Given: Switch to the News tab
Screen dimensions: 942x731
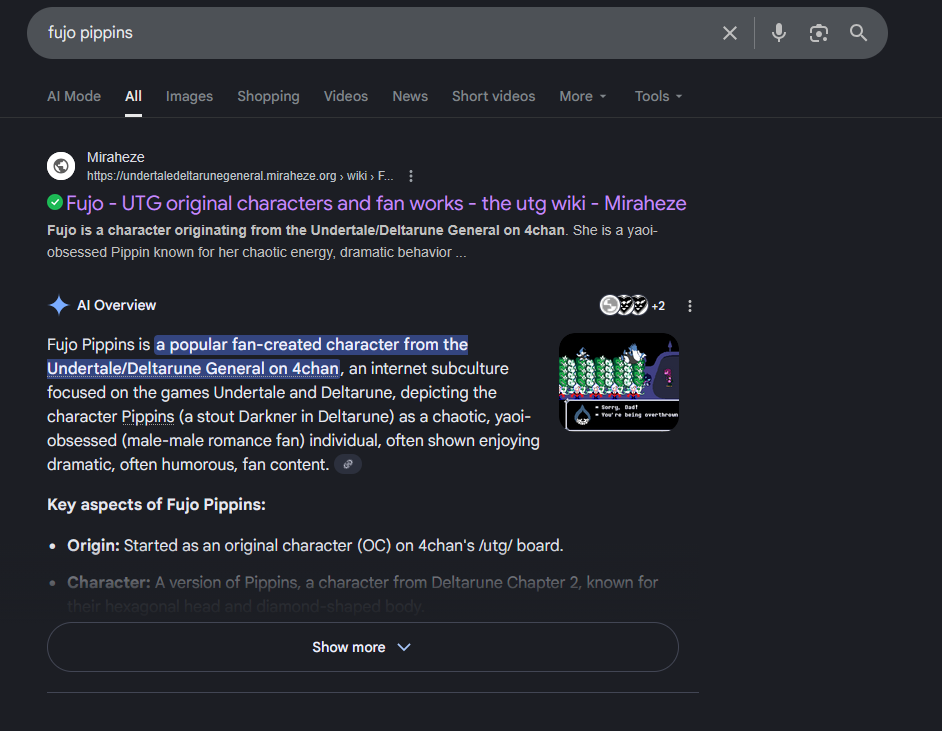Looking at the screenshot, I should pos(410,96).
